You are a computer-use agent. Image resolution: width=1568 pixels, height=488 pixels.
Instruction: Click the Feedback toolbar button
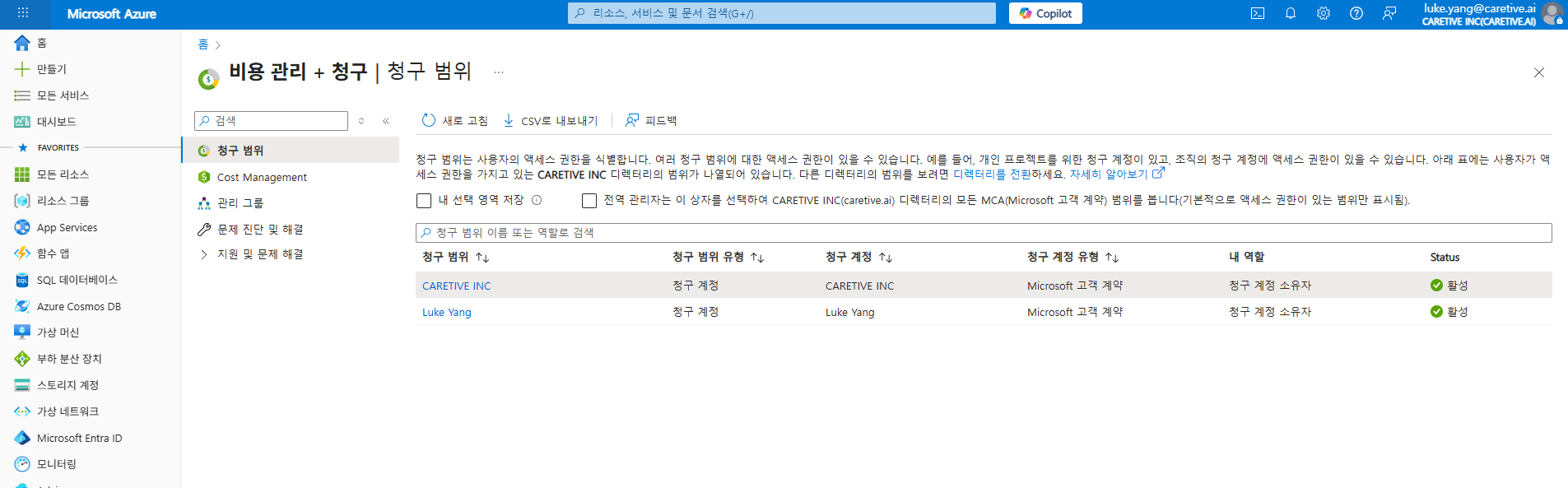pos(651,121)
